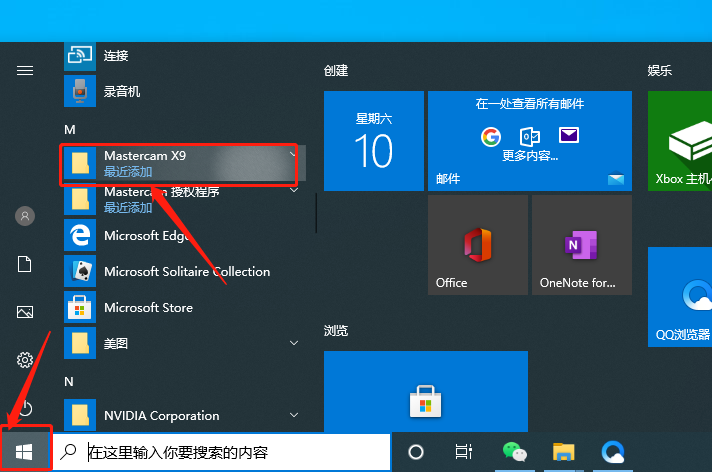Viewport: 712px width, 472px height.
Task: Launch the 录音机 voice recorder app
Action: tap(184, 91)
